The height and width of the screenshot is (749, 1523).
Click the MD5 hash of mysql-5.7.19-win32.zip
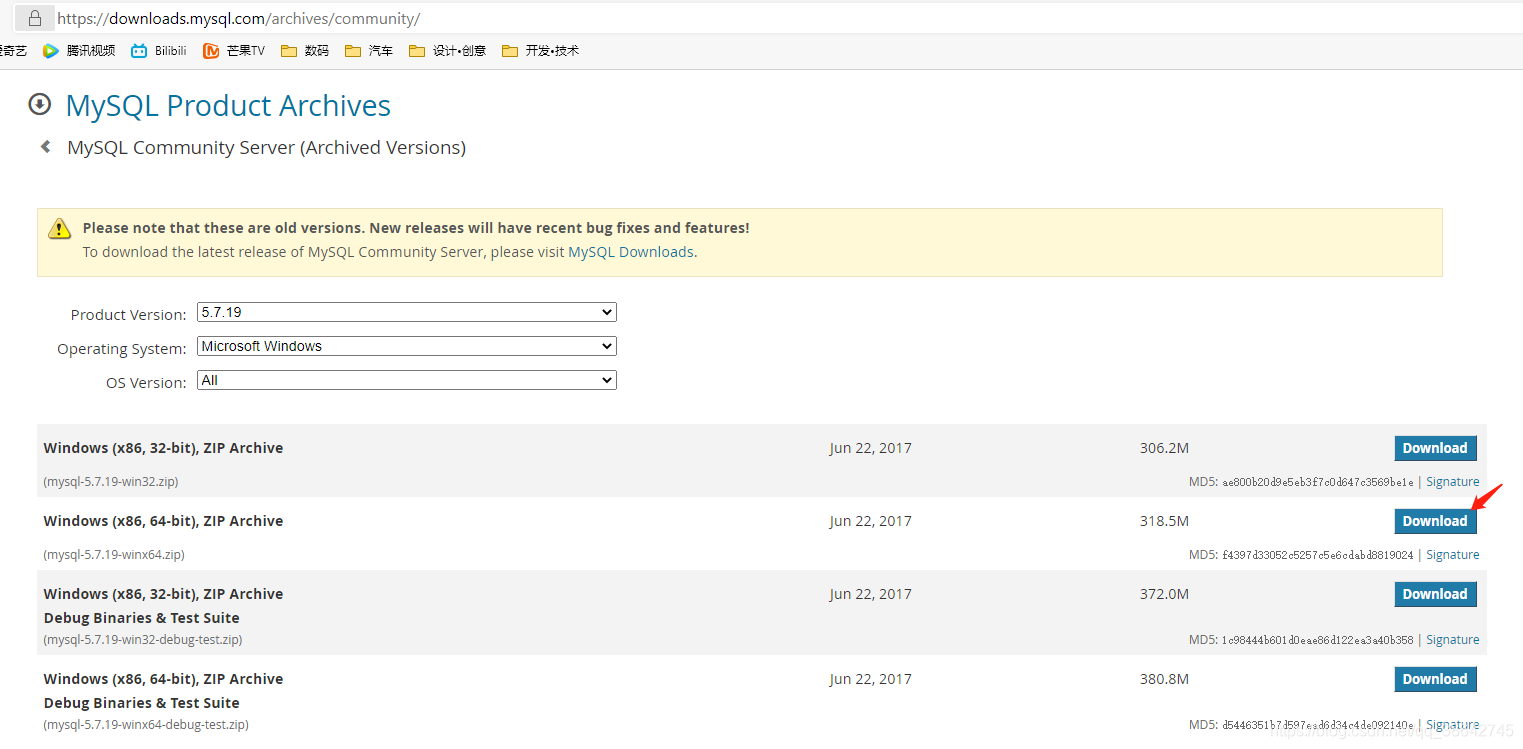tap(1318, 482)
